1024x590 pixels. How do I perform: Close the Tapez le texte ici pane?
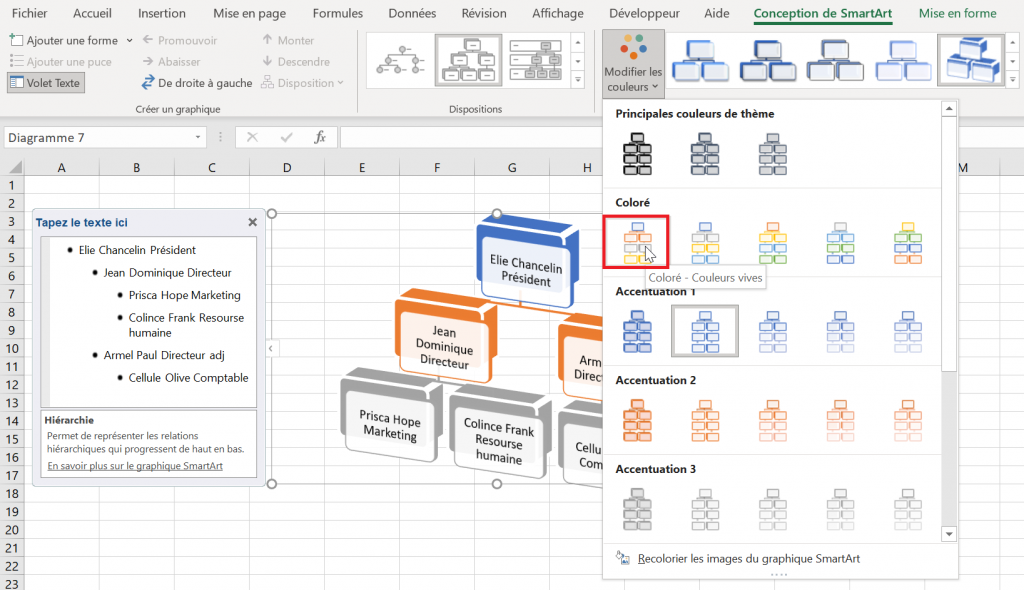254,221
